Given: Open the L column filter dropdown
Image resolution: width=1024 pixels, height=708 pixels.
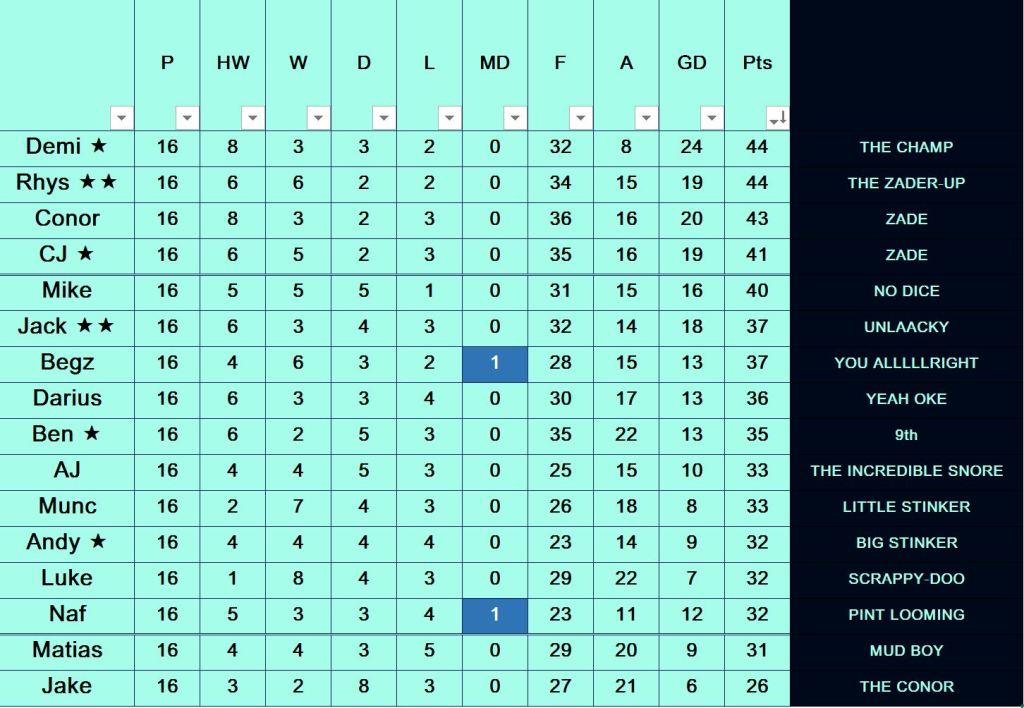Looking at the screenshot, I should pos(449,118).
